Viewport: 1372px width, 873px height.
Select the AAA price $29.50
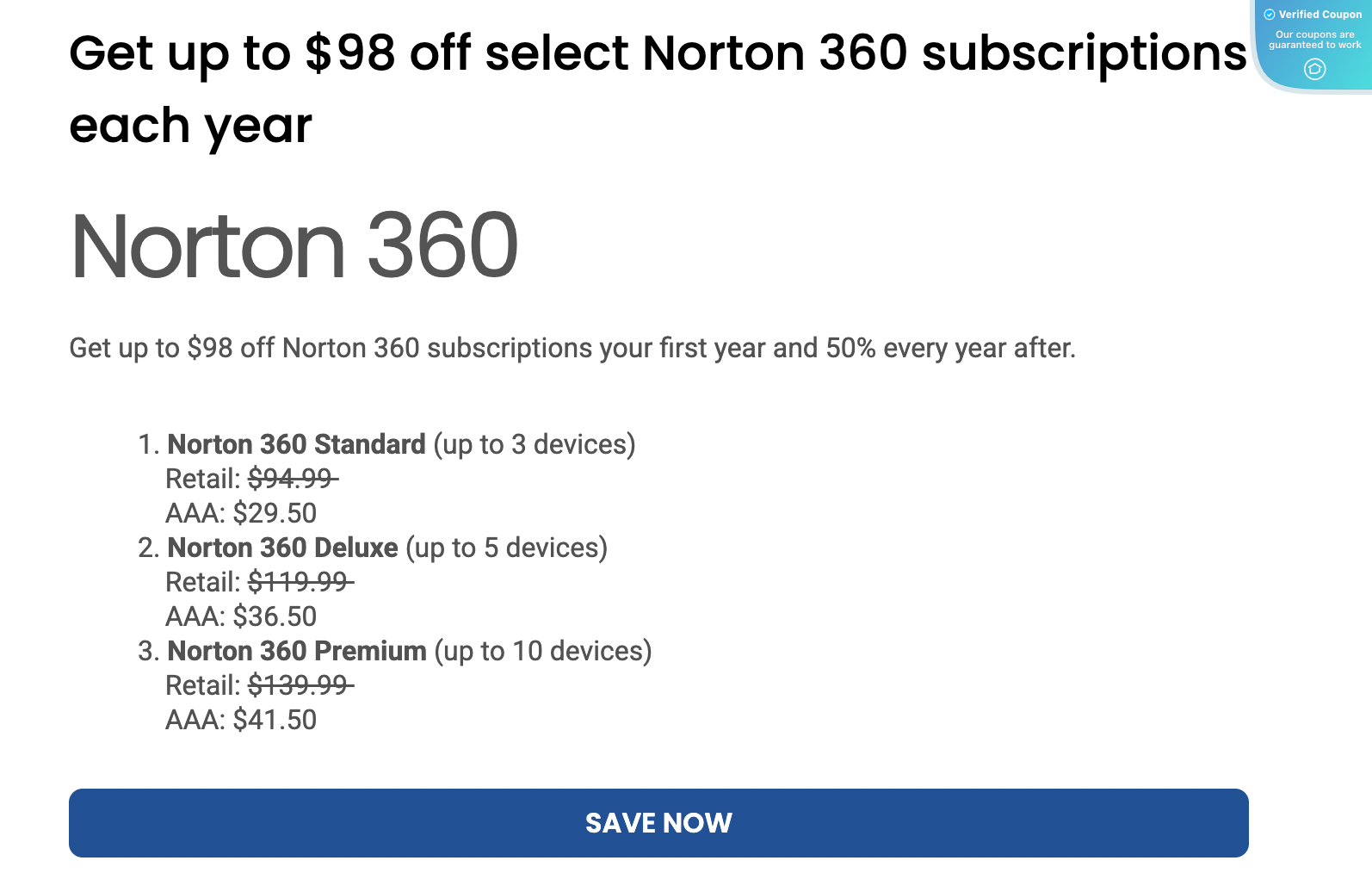(274, 512)
